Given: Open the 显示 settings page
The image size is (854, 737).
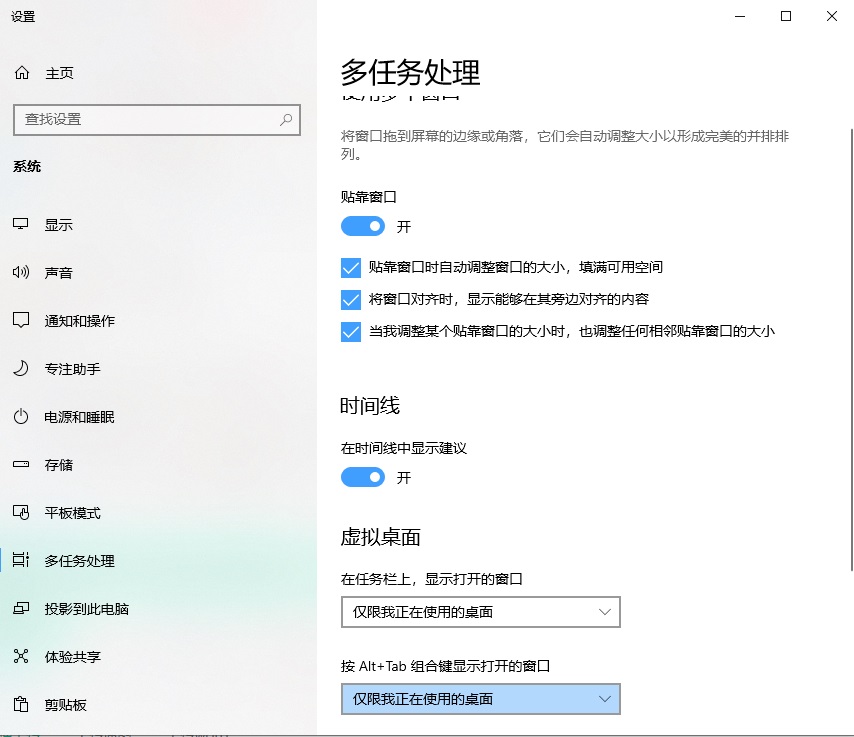Looking at the screenshot, I should coord(58,224).
